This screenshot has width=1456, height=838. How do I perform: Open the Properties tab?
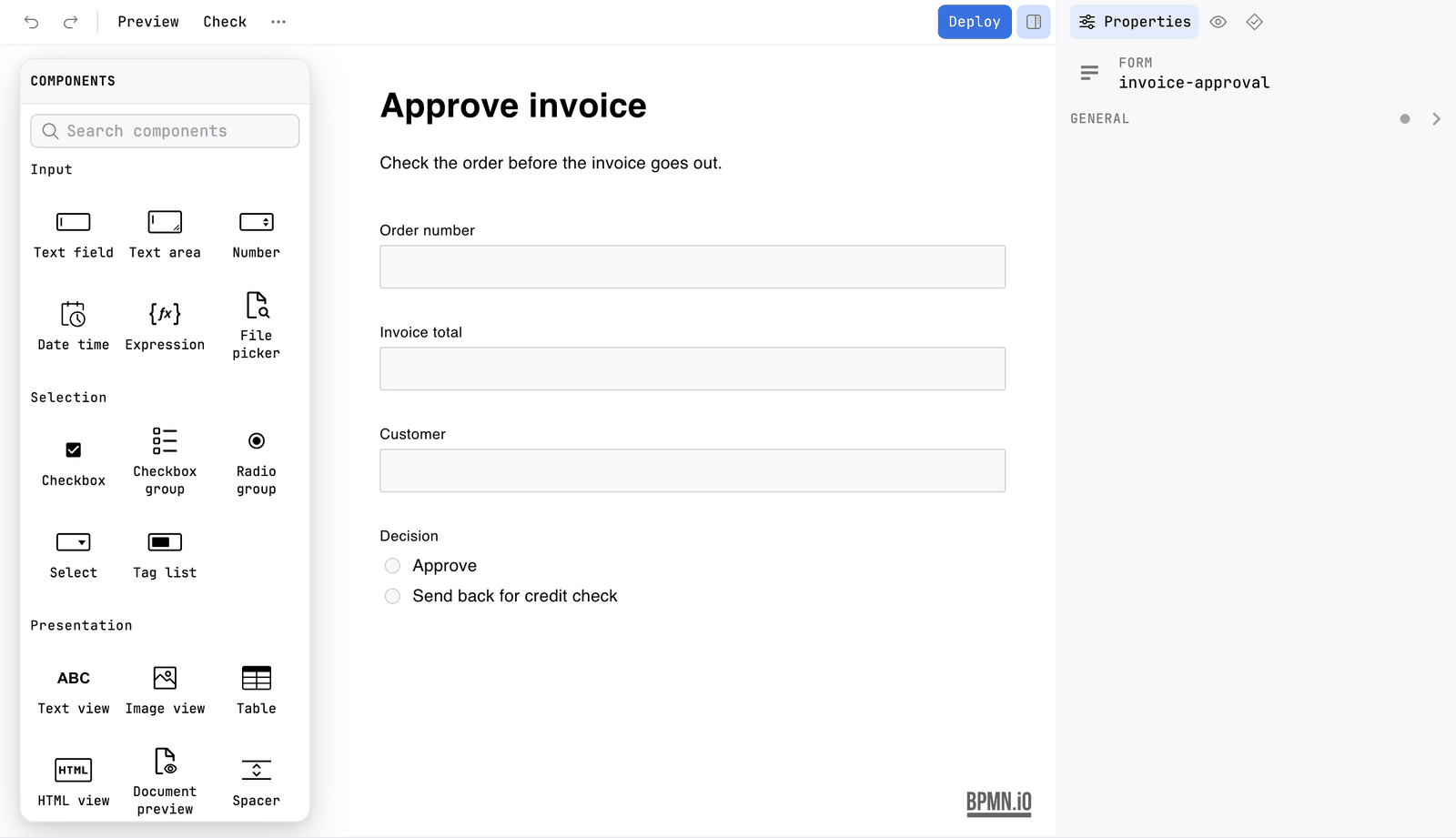coord(1135,22)
